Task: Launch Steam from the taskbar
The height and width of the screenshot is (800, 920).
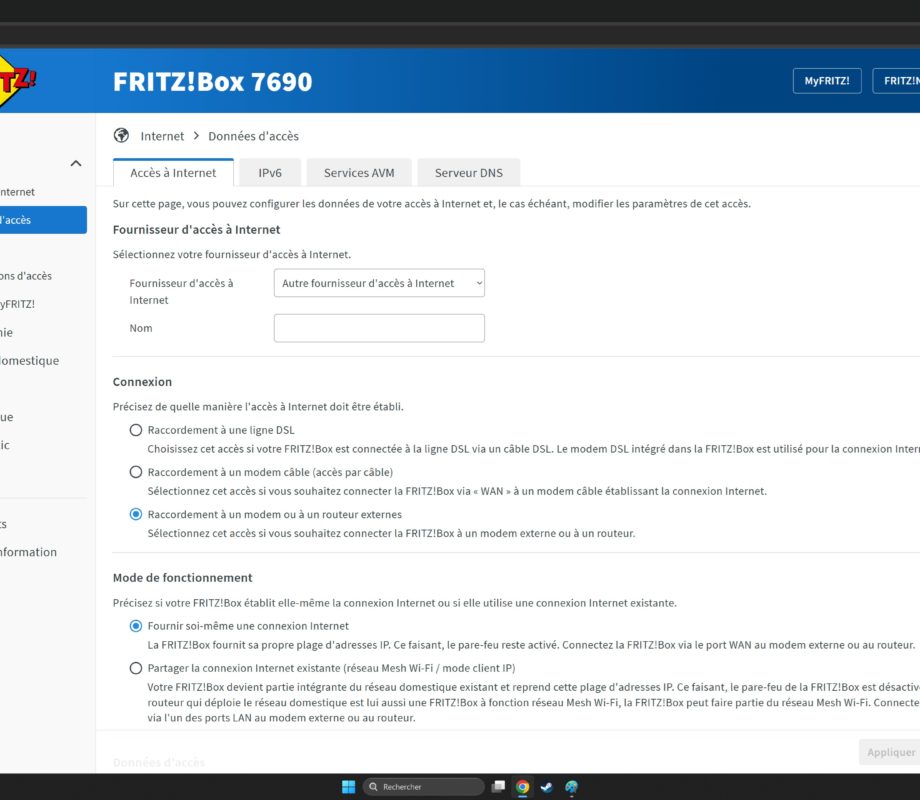Action: click(547, 787)
